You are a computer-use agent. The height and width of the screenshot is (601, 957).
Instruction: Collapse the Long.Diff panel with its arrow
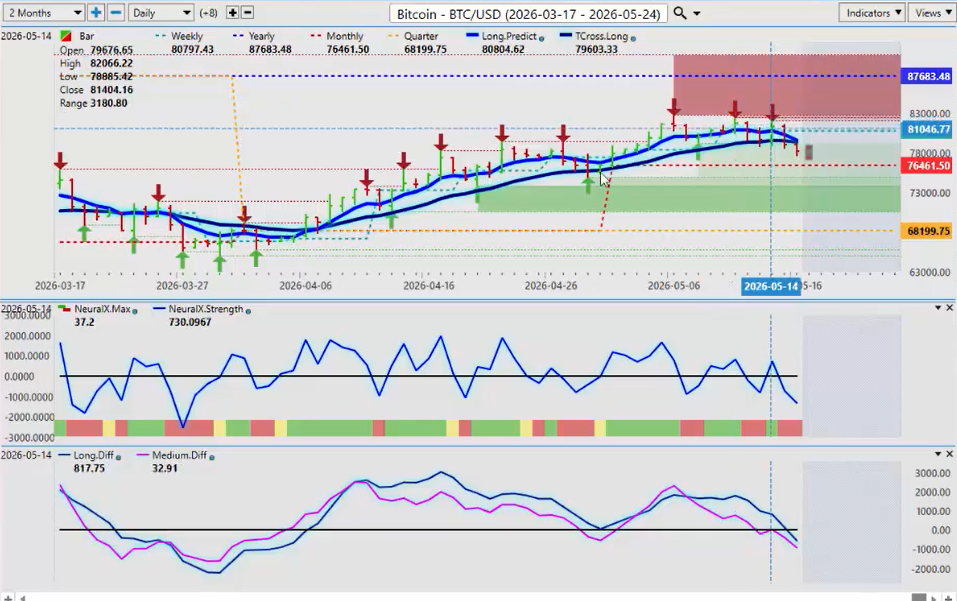pyautogui.click(x=938, y=454)
